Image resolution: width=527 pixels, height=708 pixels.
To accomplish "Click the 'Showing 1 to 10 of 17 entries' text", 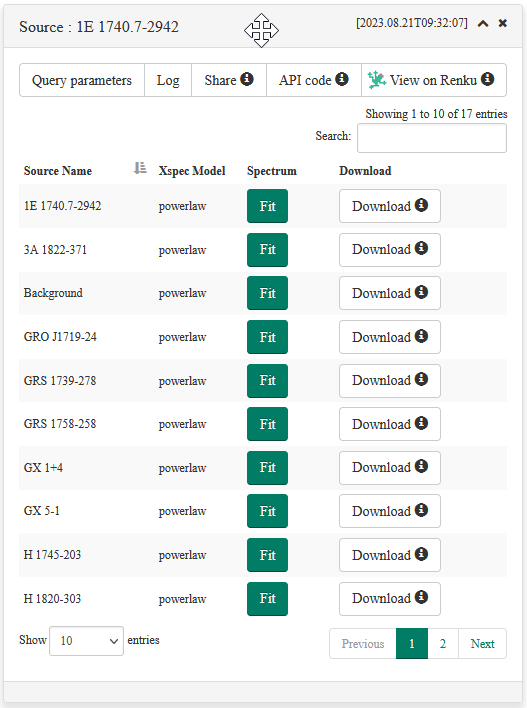I will point(436,114).
